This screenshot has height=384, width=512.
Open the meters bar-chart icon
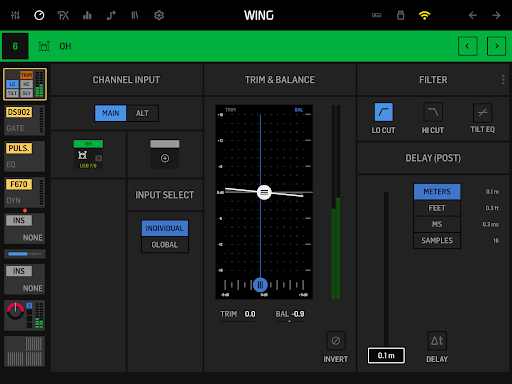coord(87,15)
